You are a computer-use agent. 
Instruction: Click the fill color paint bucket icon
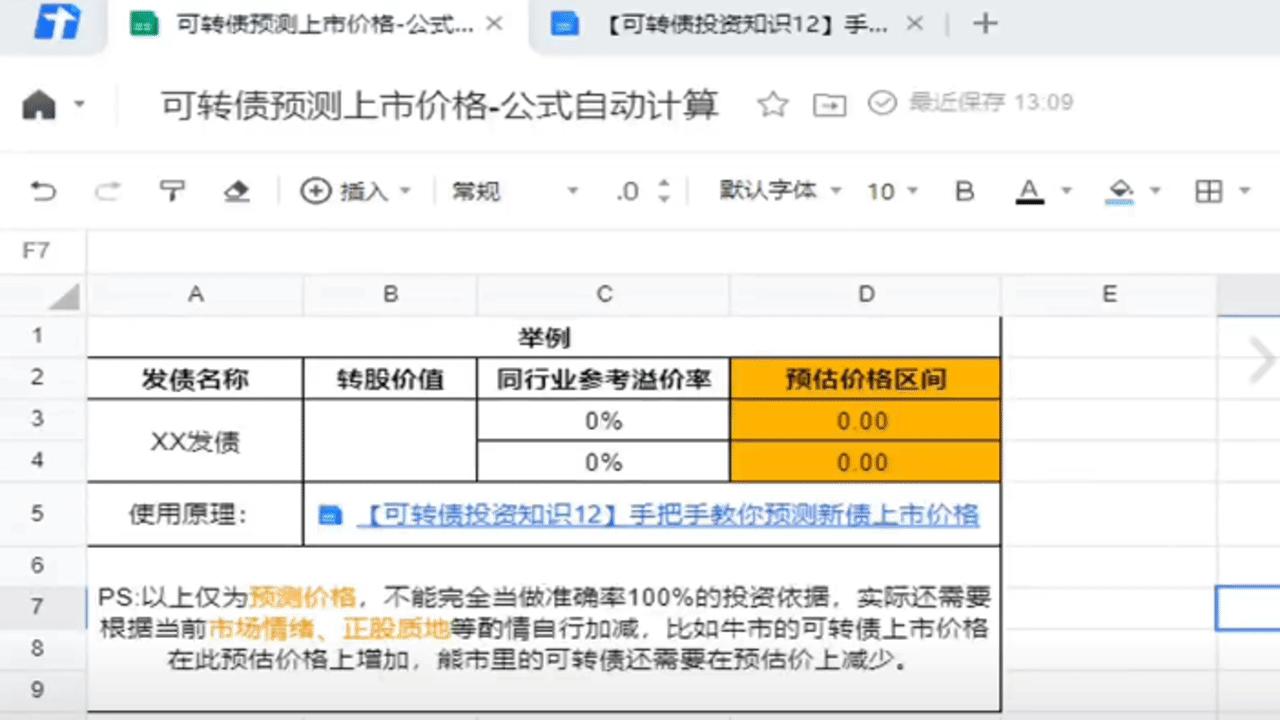1120,191
